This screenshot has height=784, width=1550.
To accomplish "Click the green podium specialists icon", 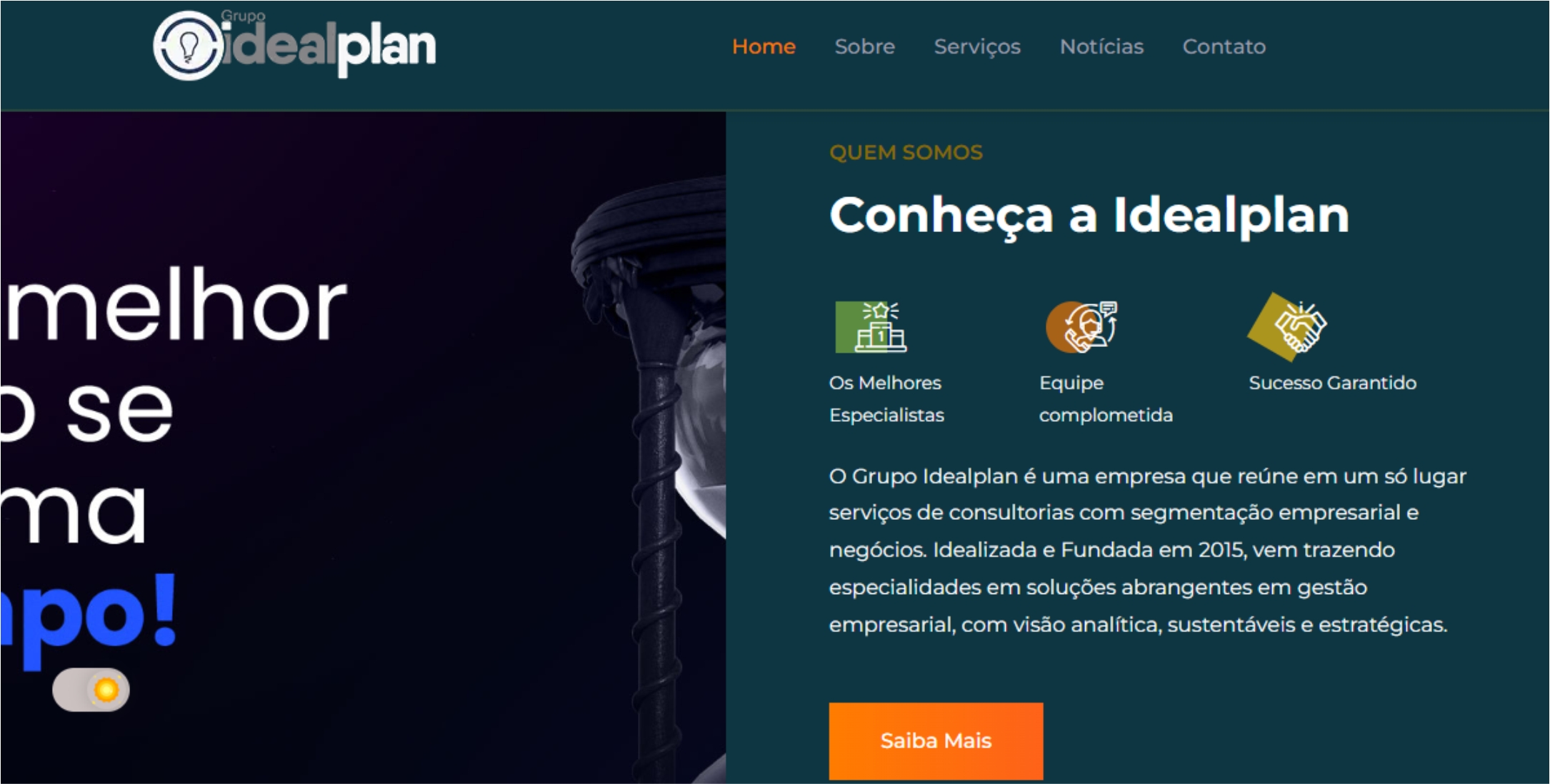I will tap(871, 327).
